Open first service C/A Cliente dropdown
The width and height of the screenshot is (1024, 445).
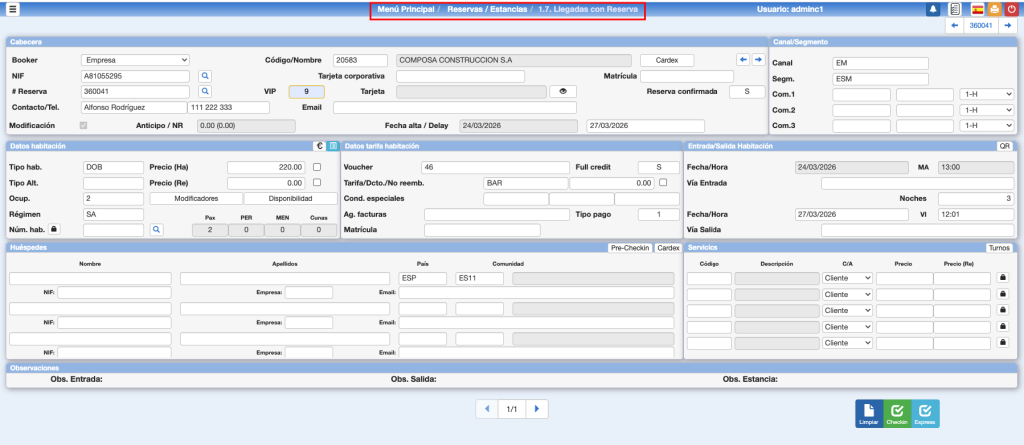click(846, 277)
